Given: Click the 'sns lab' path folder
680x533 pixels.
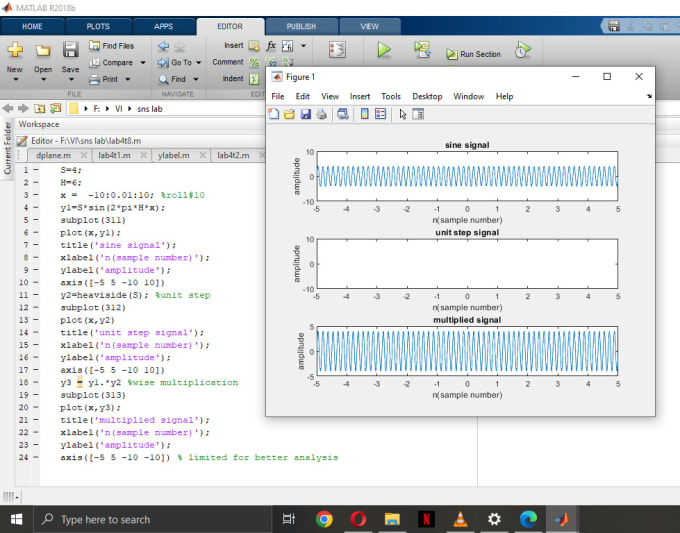Looking at the screenshot, I should [150, 109].
